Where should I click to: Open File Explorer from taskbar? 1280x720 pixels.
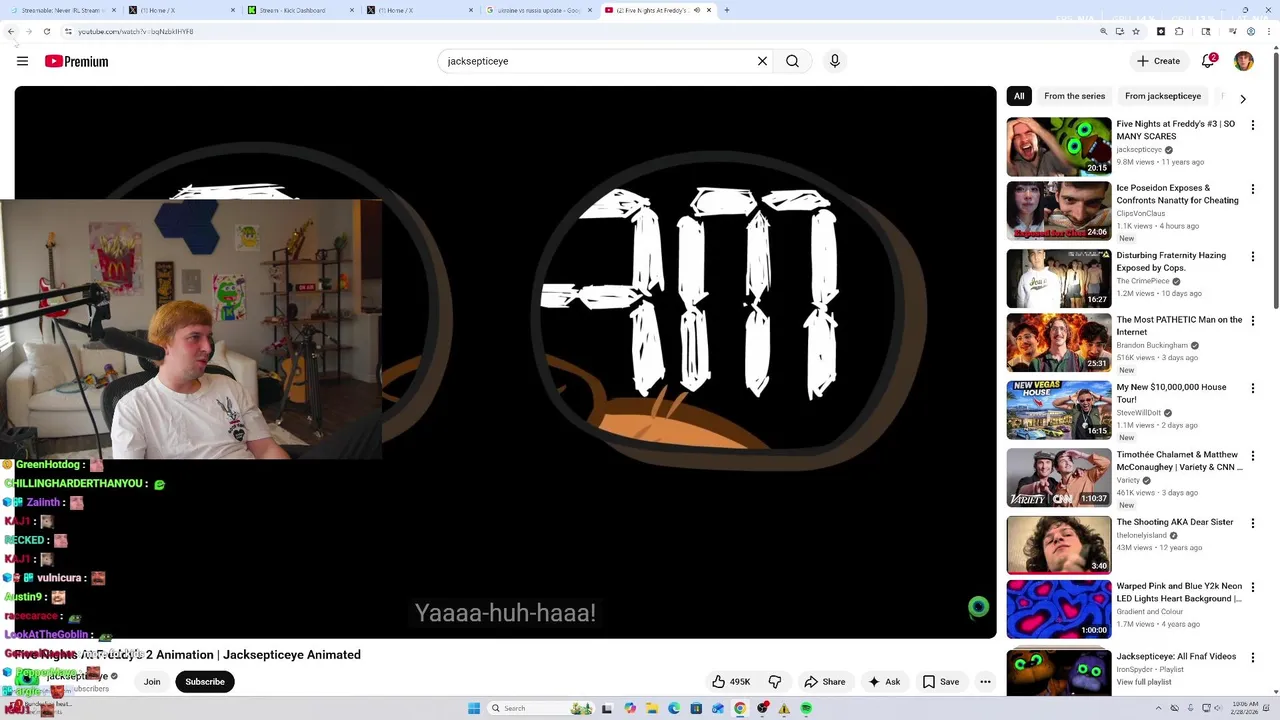click(x=652, y=708)
